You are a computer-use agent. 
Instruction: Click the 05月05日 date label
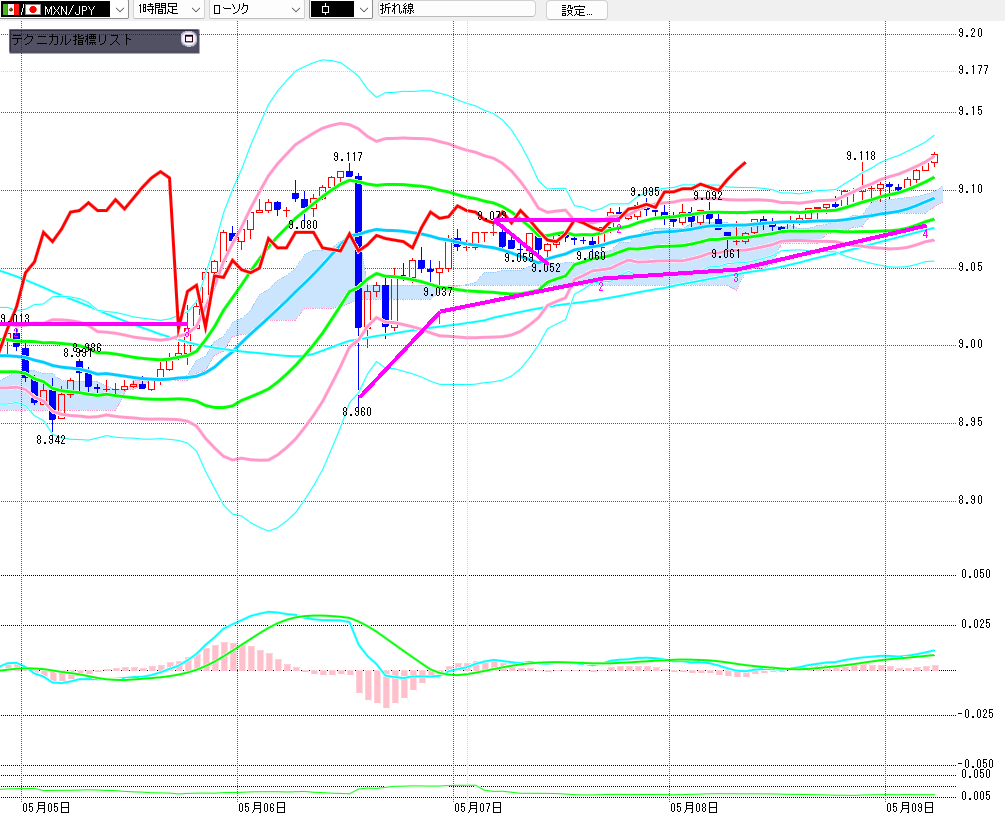click(x=46, y=808)
